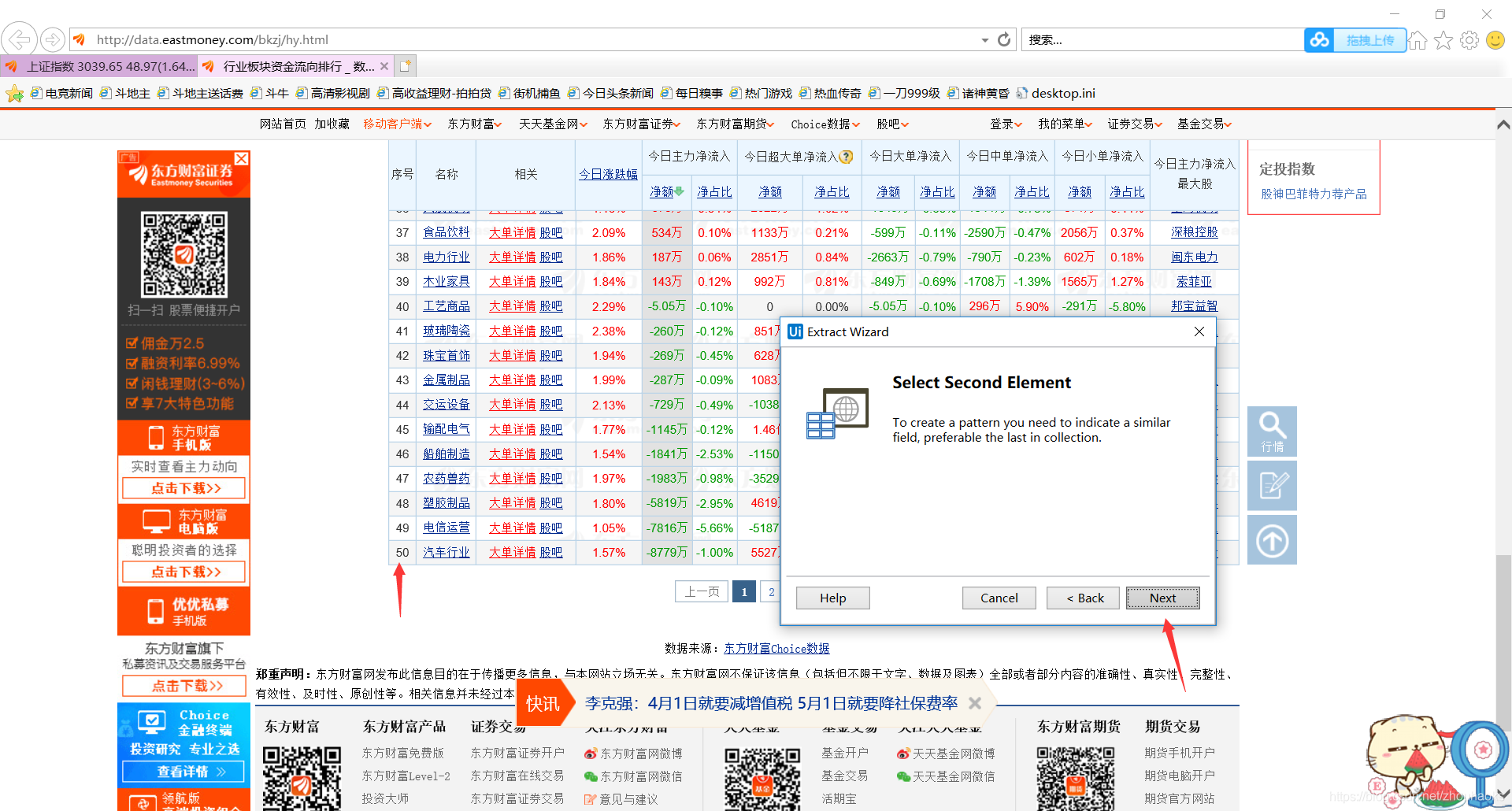Open the 深粮控股 stock link
This screenshot has height=811, width=1512.
(x=1195, y=232)
